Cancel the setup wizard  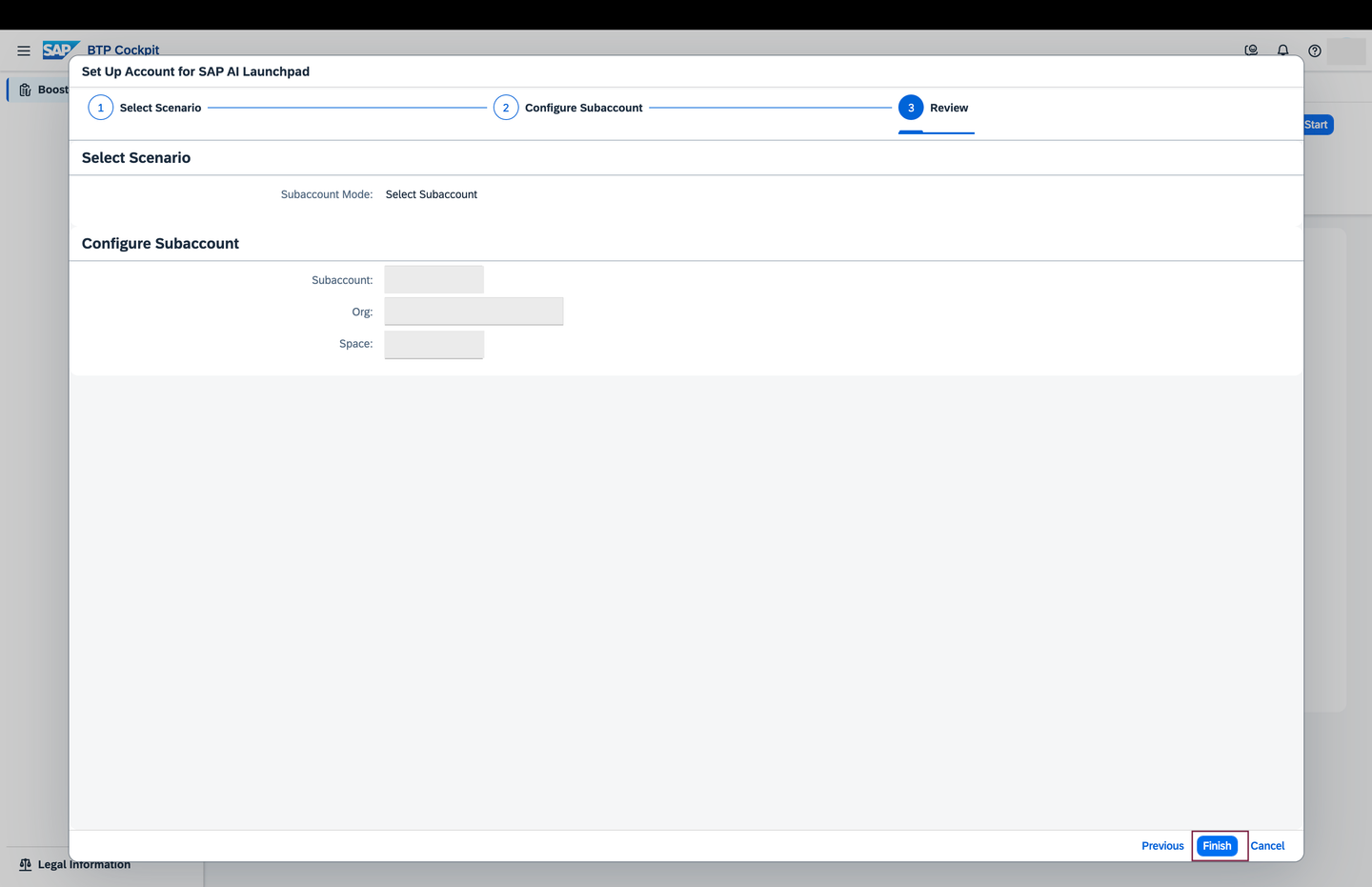click(x=1267, y=846)
